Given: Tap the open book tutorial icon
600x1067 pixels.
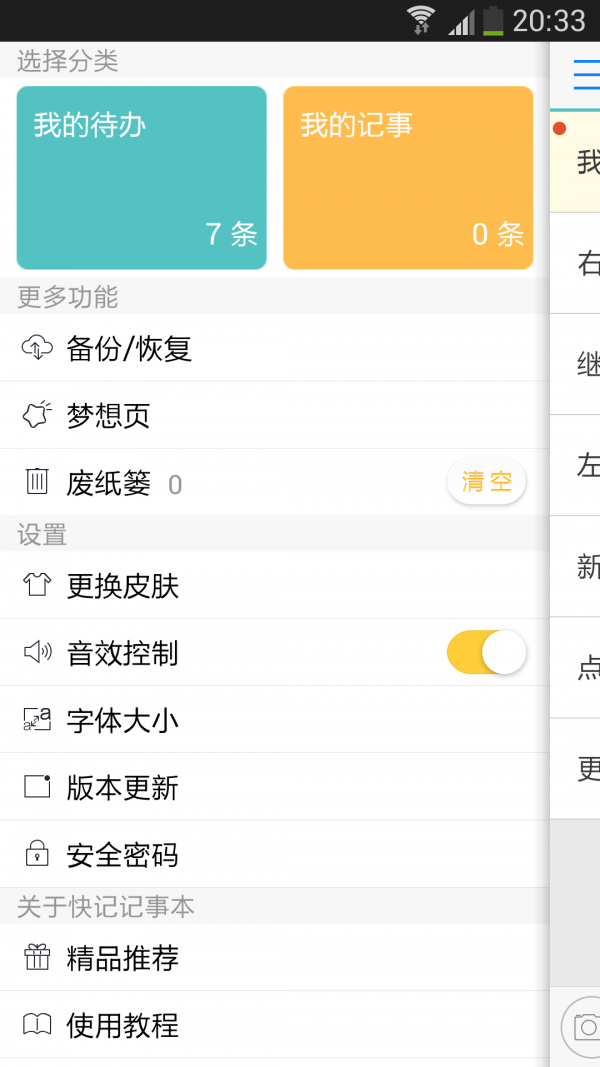Looking at the screenshot, I should pos(37,1025).
